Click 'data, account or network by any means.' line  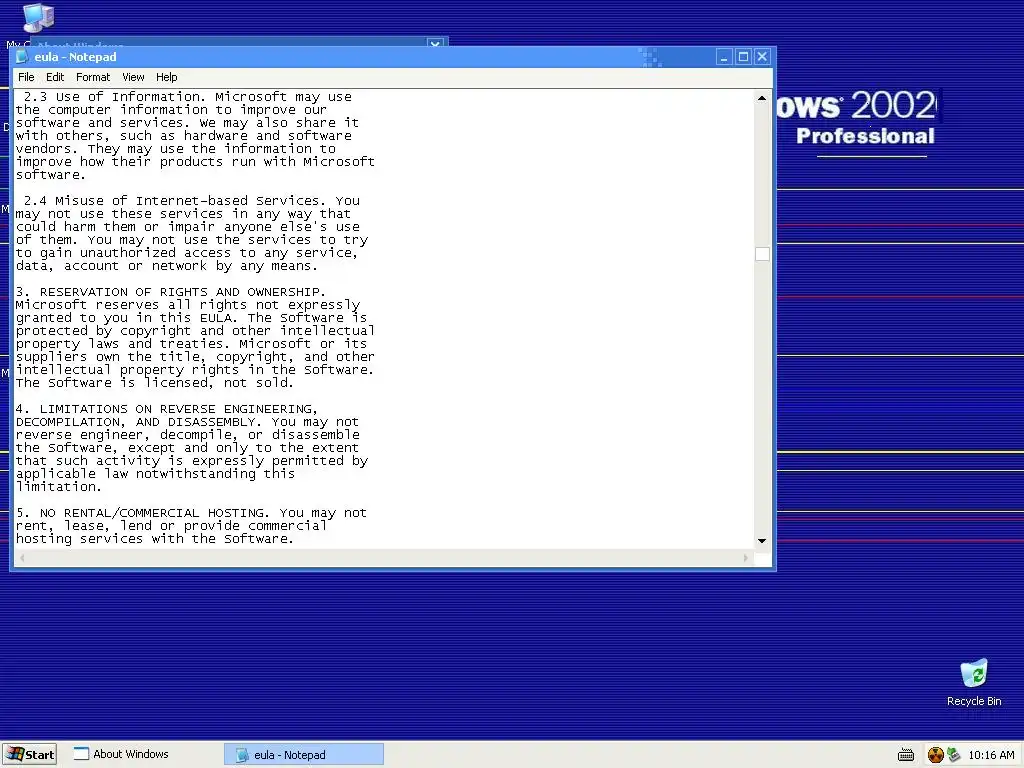point(167,266)
